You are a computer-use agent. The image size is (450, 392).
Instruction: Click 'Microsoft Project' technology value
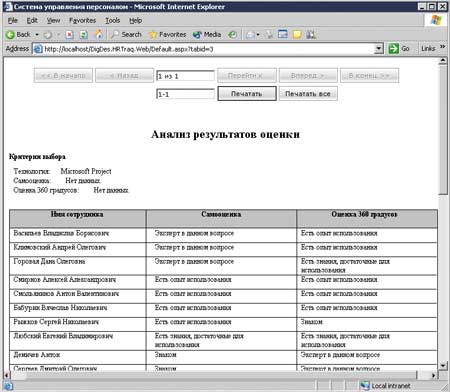click(x=86, y=171)
